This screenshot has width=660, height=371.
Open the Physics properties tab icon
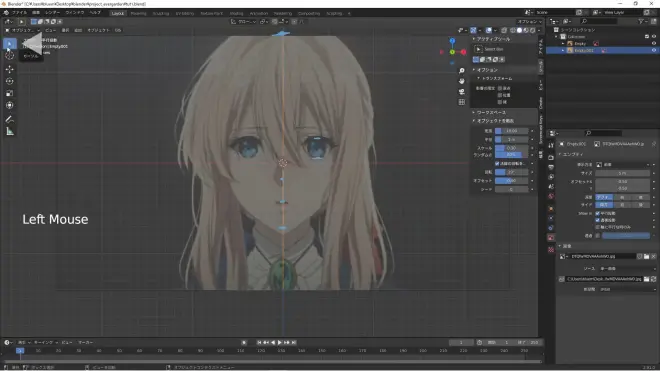pyautogui.click(x=551, y=218)
